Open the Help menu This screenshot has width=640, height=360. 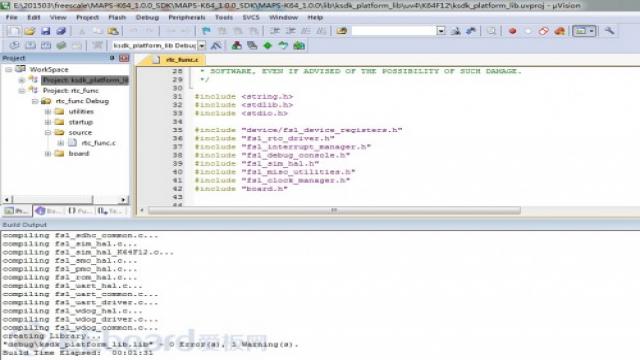click(x=315, y=18)
